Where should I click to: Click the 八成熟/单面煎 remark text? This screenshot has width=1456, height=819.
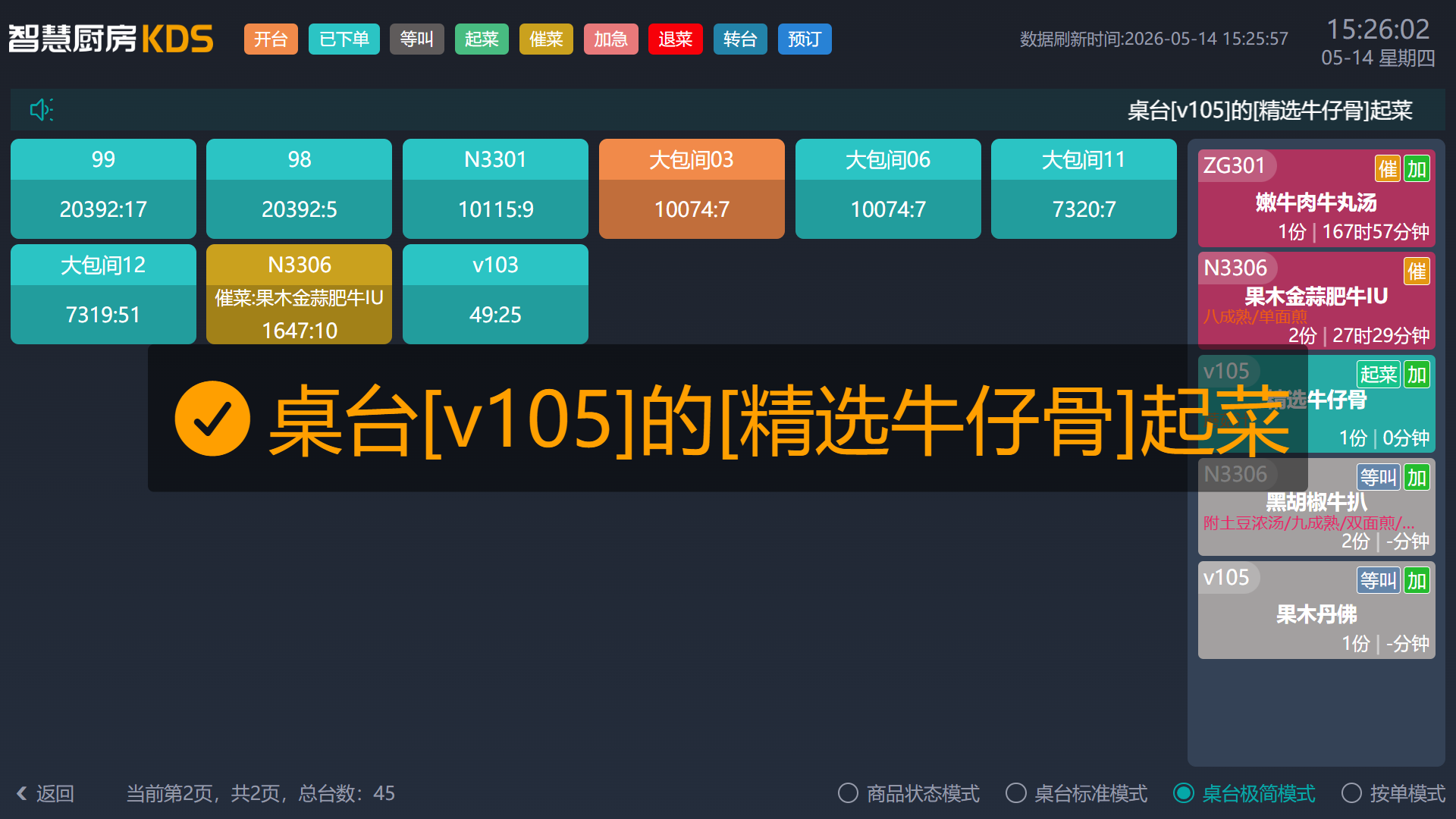[1255, 316]
